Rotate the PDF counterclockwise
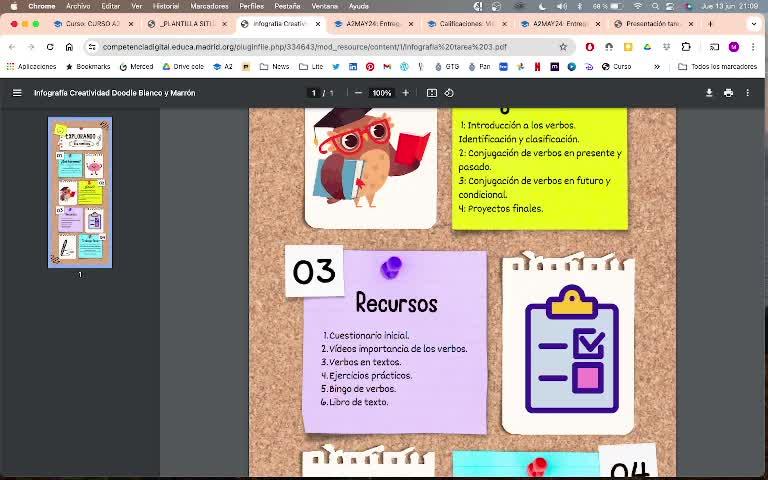Viewport: 768px width, 480px height. (x=449, y=93)
